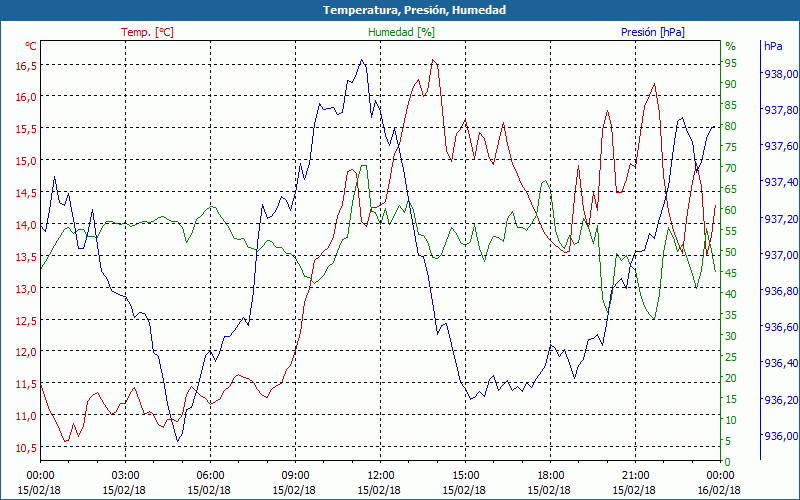Click the "936,40" pressure axis value
The height and width of the screenshot is (500, 800).
coord(781,363)
